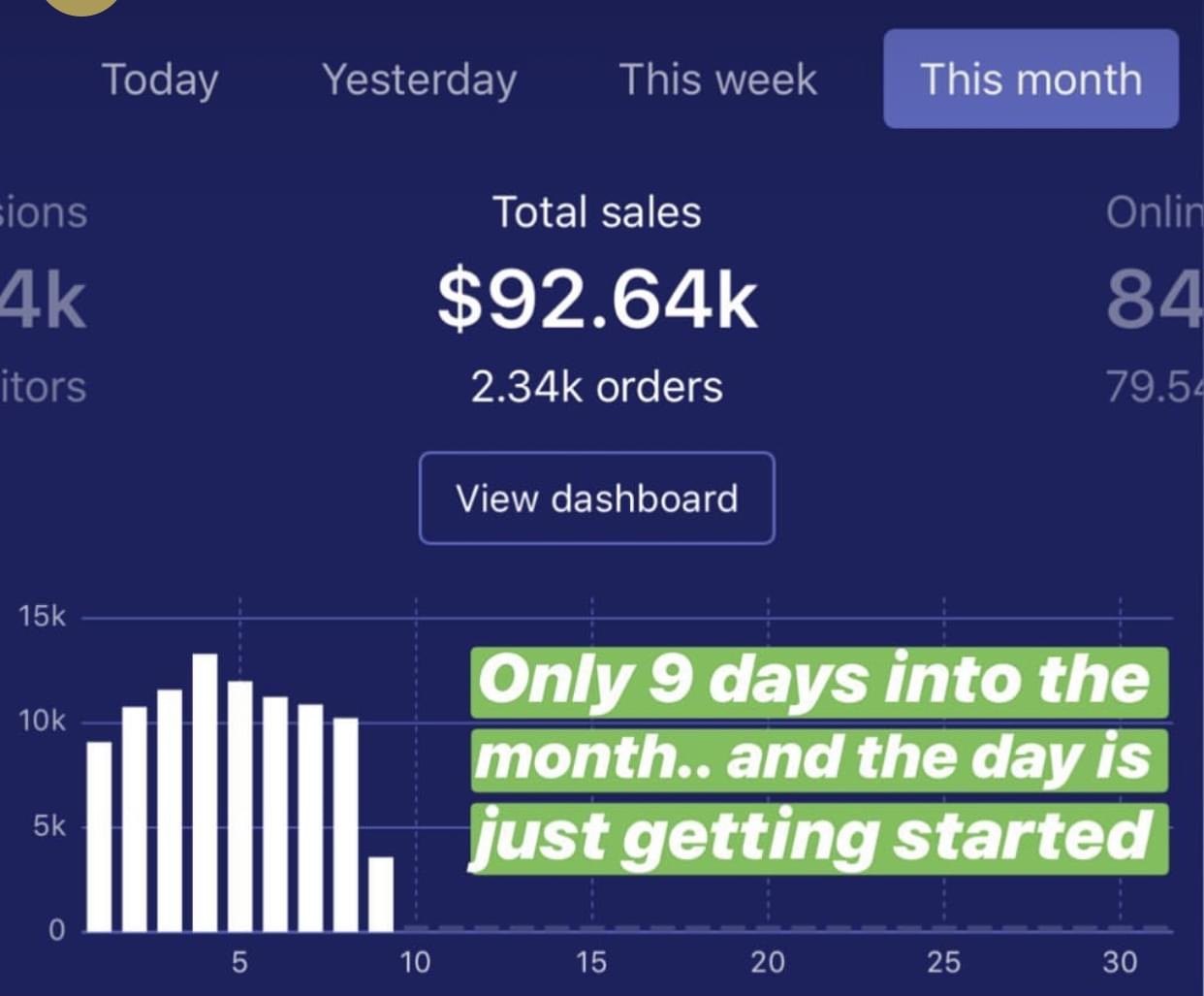1204x996 pixels.
Task: Click the 20 label on the x-axis
Action: (x=768, y=962)
